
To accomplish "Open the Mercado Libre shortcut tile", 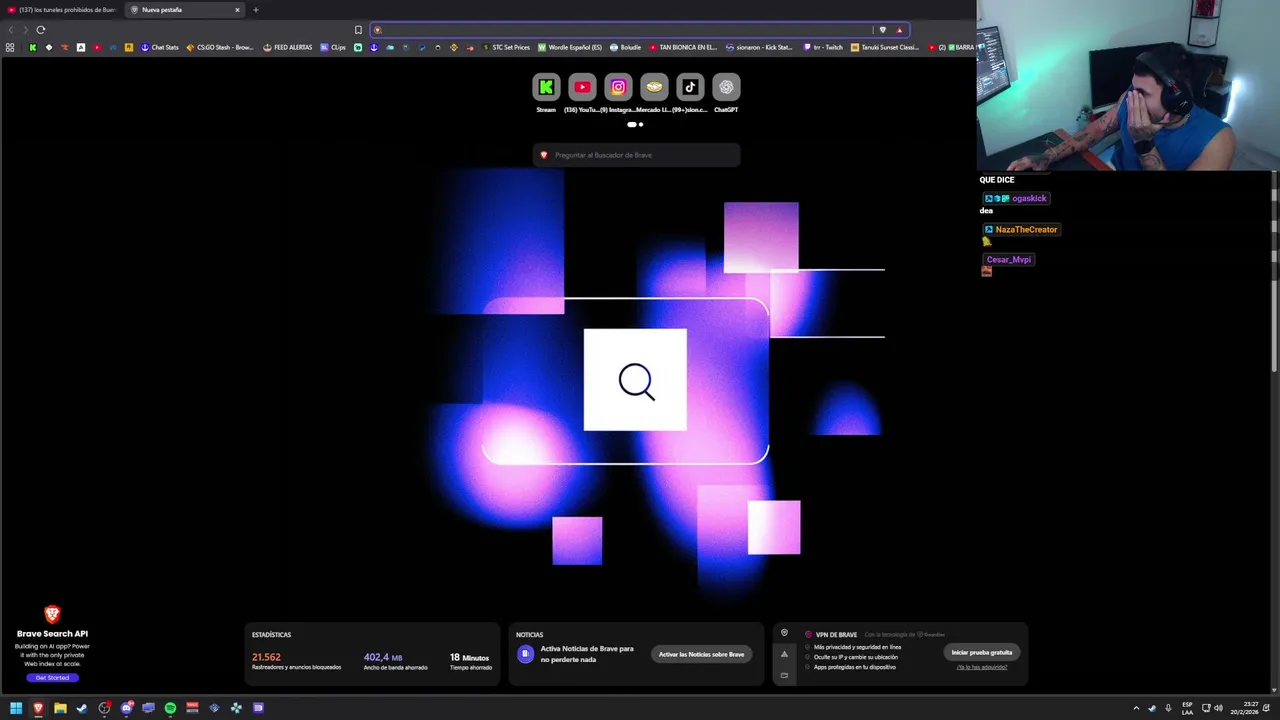I will [654, 87].
